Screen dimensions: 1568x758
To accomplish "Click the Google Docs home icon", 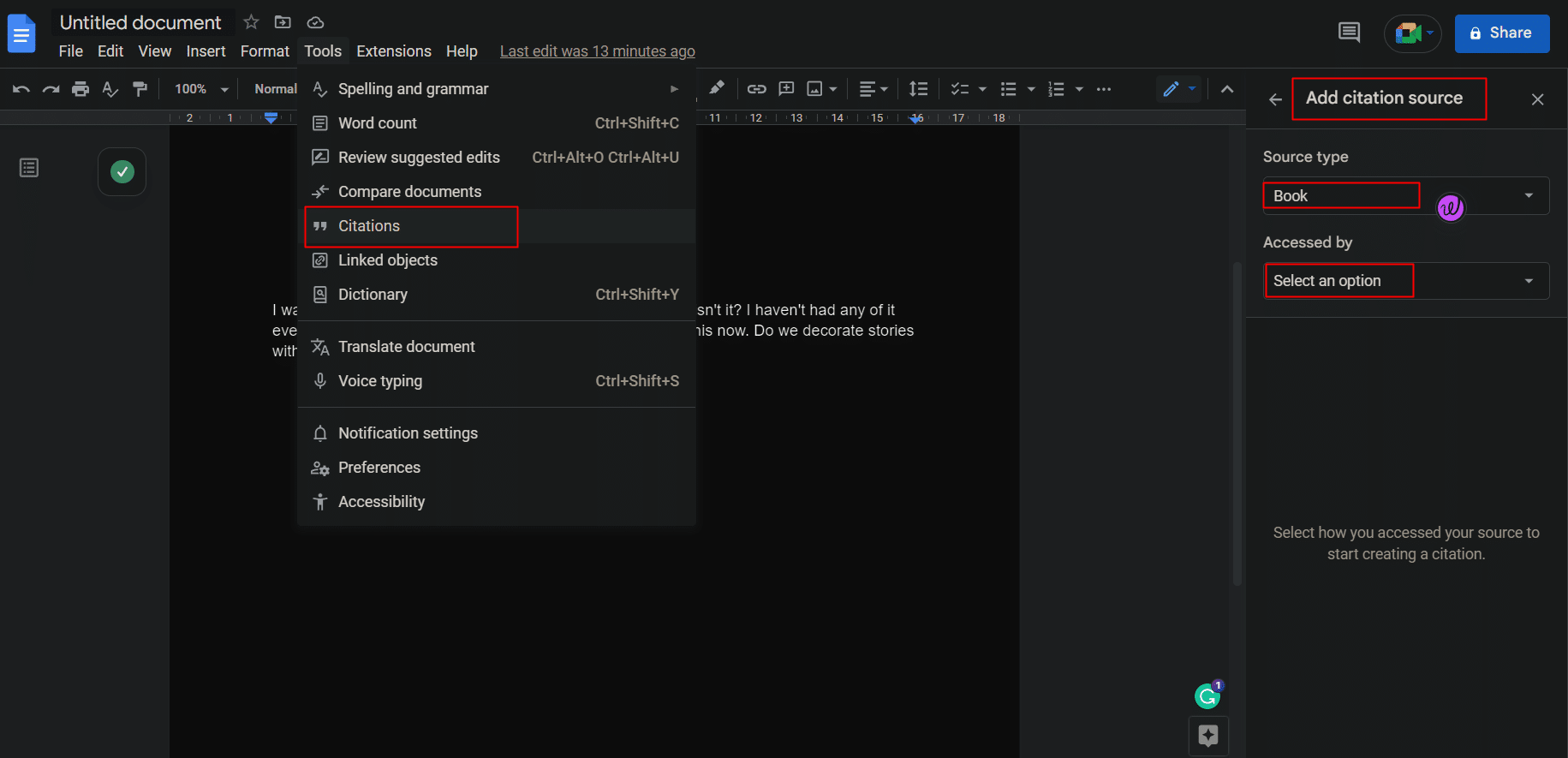I will [21, 34].
